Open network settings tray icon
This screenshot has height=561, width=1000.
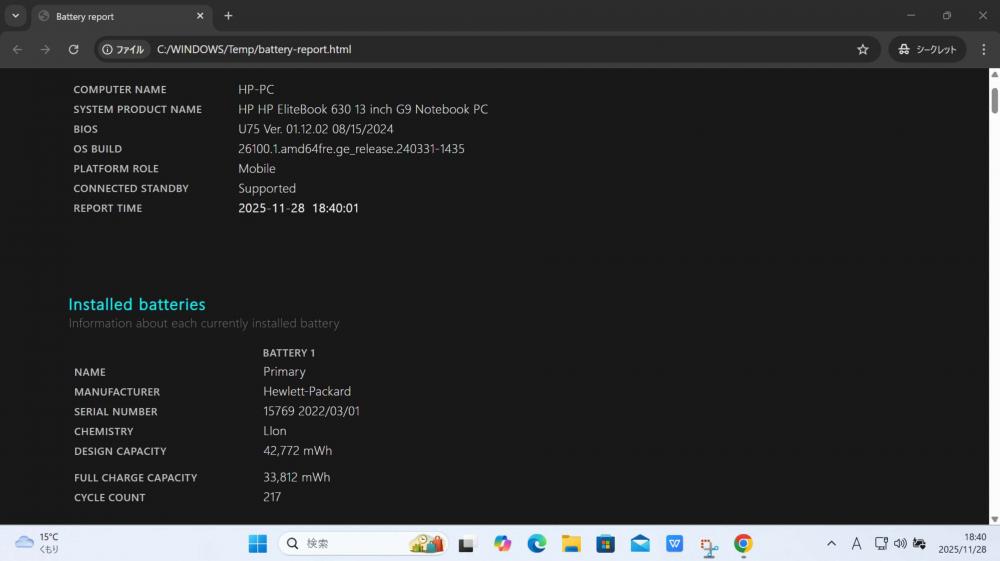881,543
